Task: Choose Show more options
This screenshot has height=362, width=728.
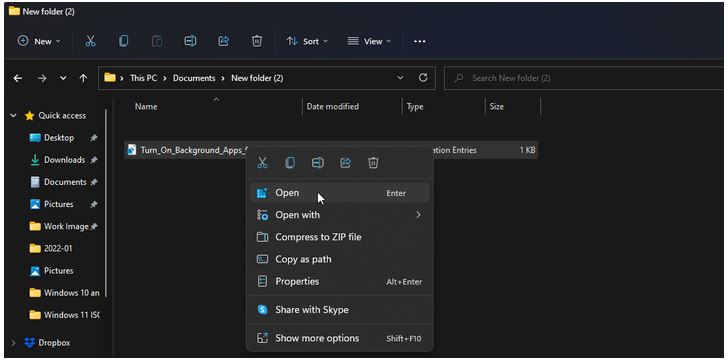Action: (339, 338)
